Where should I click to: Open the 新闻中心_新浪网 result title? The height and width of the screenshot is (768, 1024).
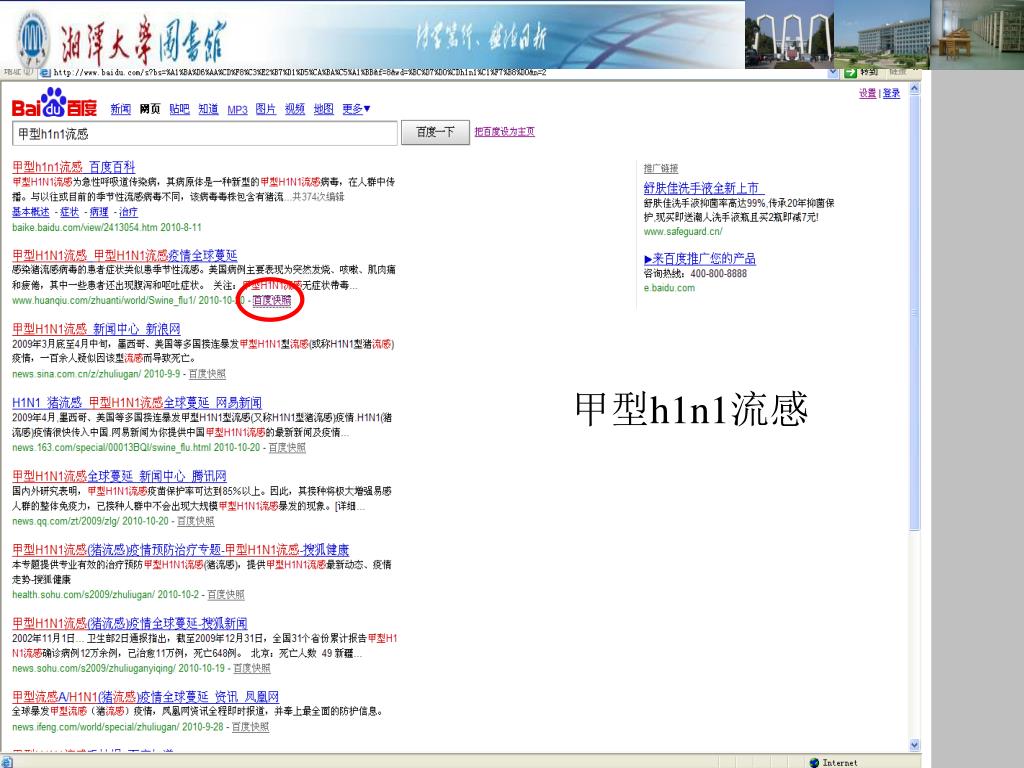96,329
